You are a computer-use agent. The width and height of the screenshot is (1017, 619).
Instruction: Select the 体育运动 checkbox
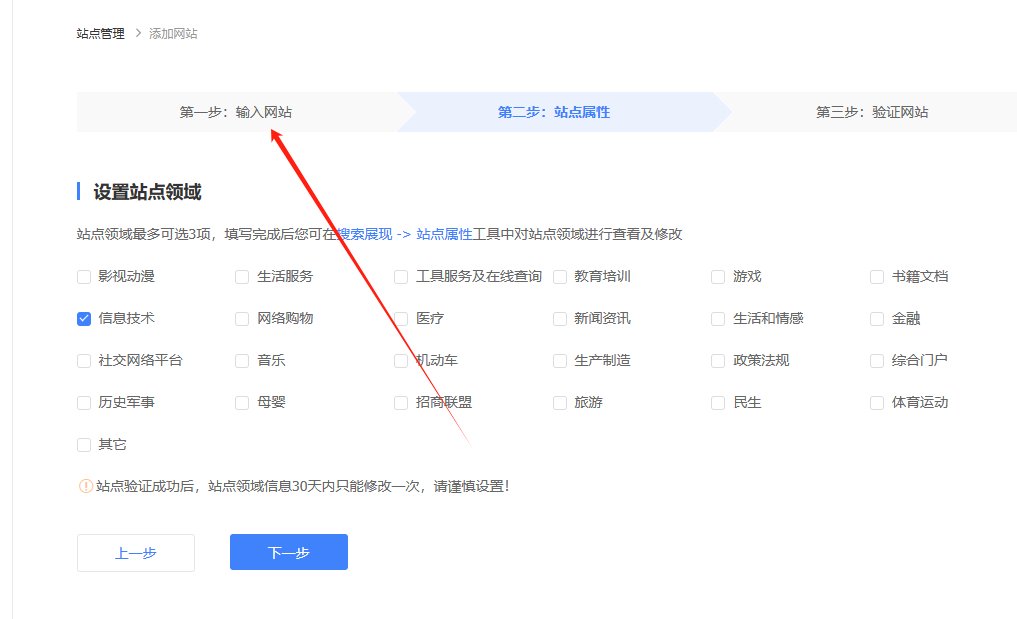(875, 402)
